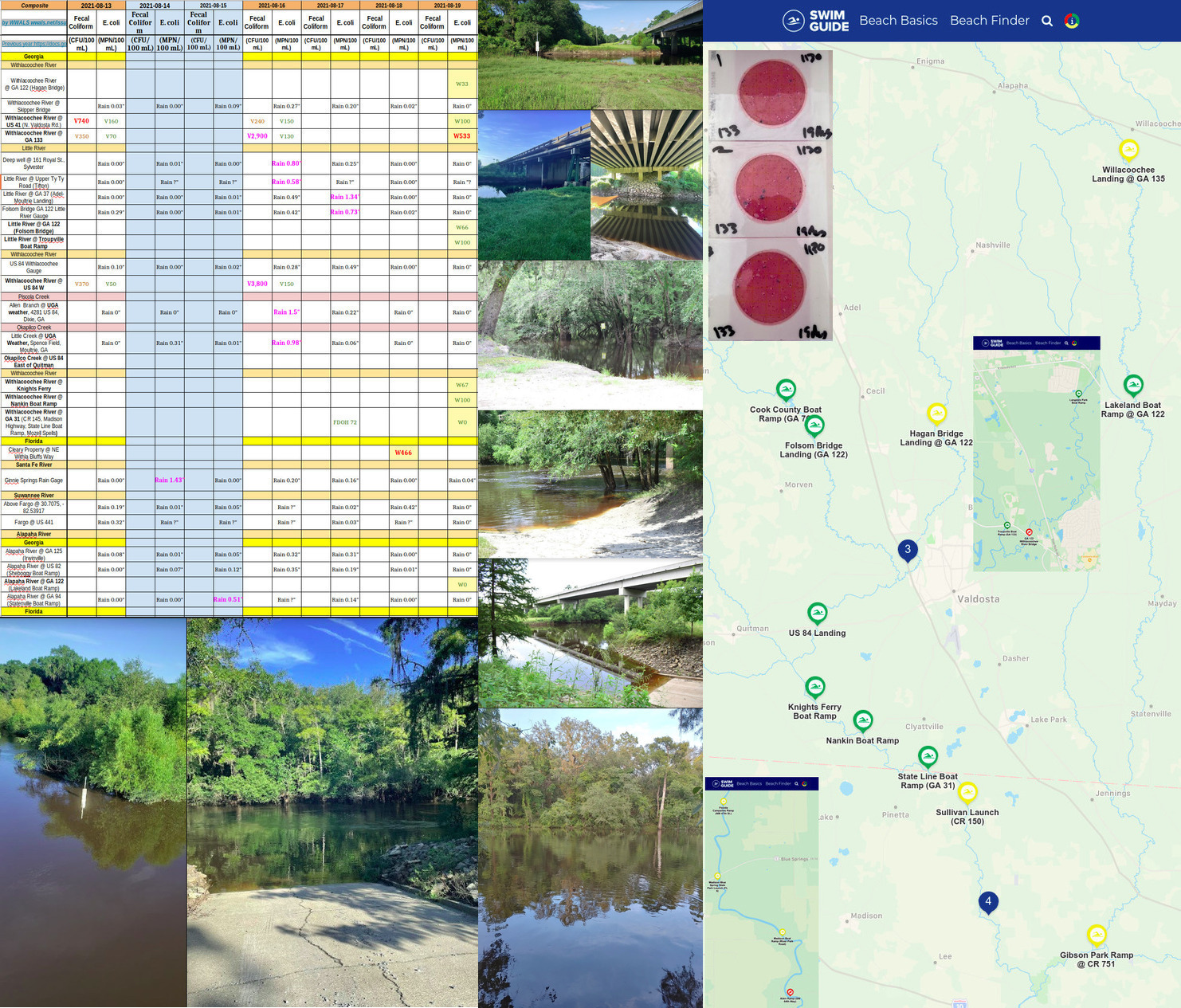The height and width of the screenshot is (1008, 1181).
Task: Click the Swim Guide logo
Action: 816,21
